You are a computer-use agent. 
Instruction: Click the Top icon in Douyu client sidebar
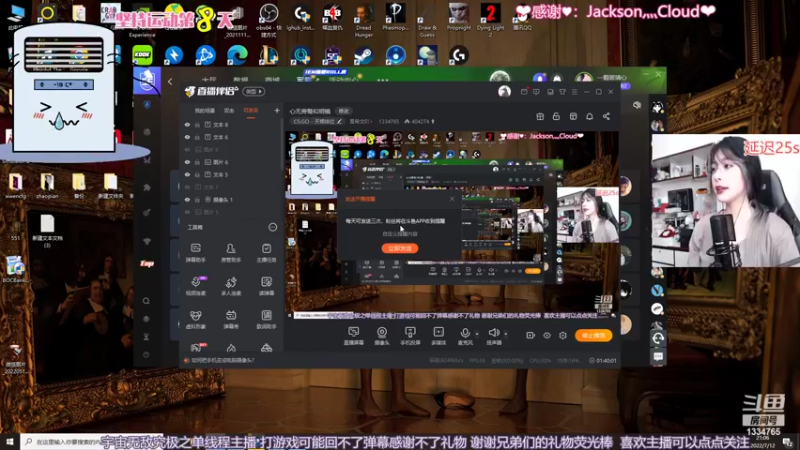(x=147, y=263)
